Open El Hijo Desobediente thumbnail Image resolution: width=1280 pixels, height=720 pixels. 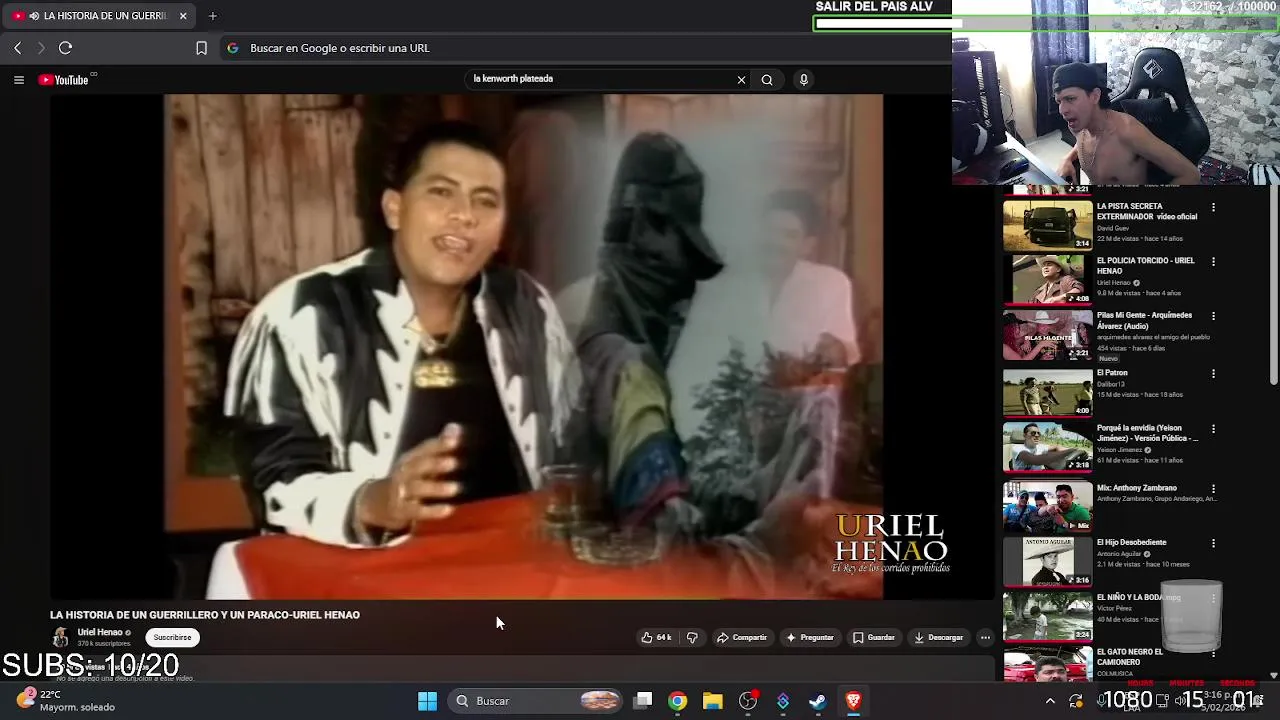tap(1048, 562)
